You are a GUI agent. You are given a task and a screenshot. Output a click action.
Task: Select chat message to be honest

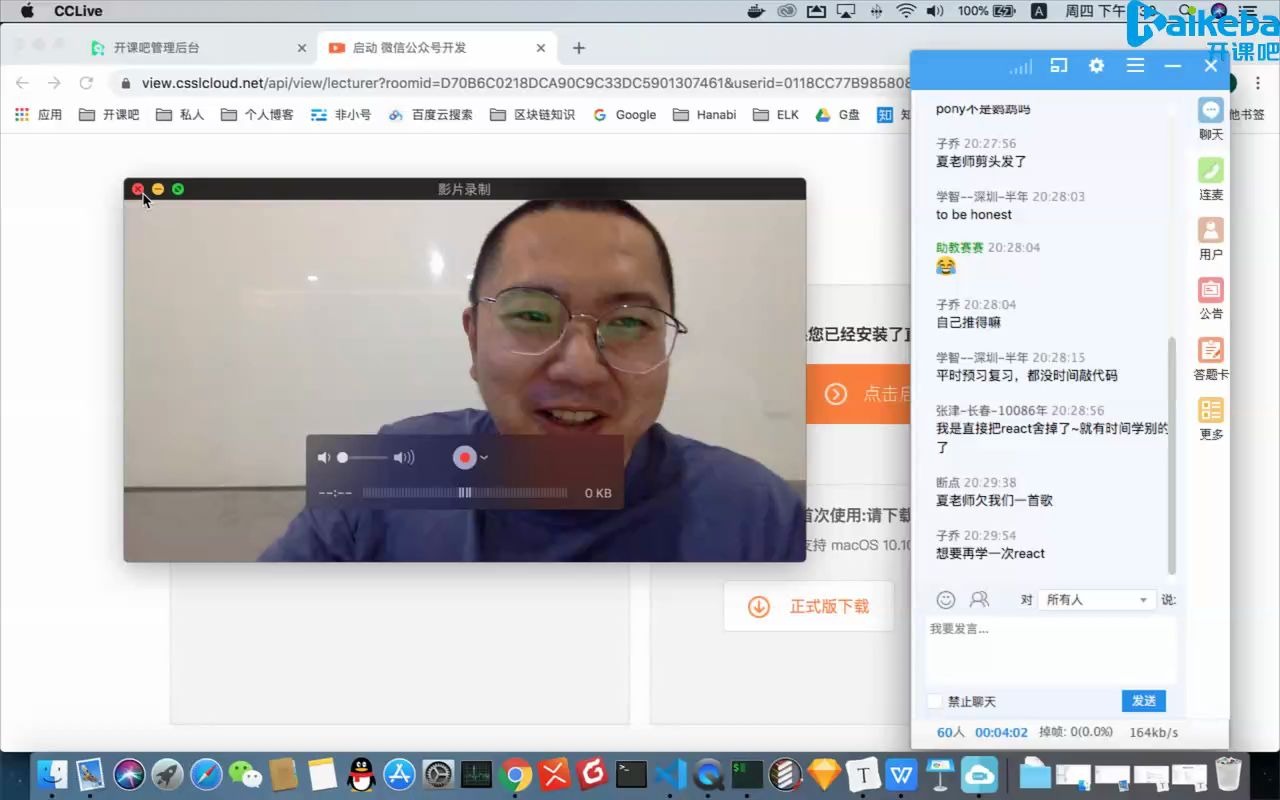(x=974, y=214)
